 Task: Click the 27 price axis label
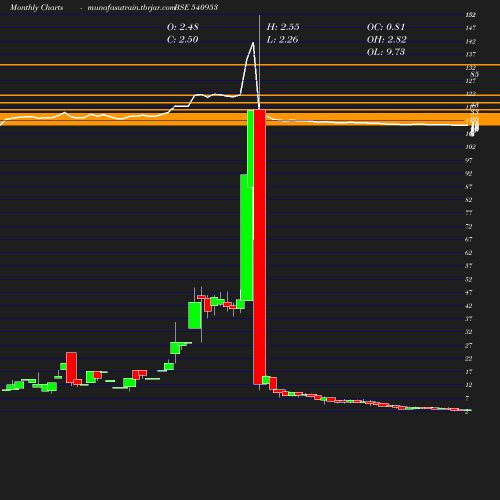point(469,345)
